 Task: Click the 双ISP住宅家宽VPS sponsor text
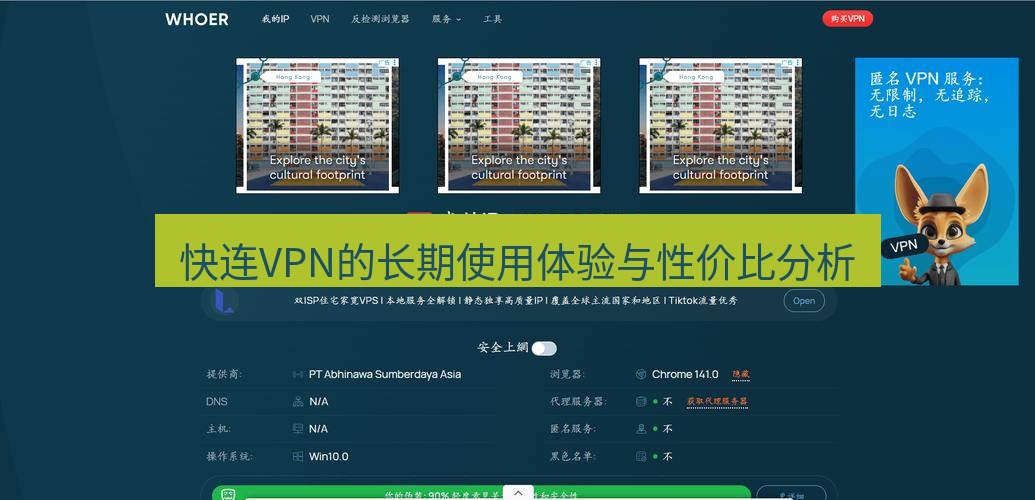click(516, 301)
